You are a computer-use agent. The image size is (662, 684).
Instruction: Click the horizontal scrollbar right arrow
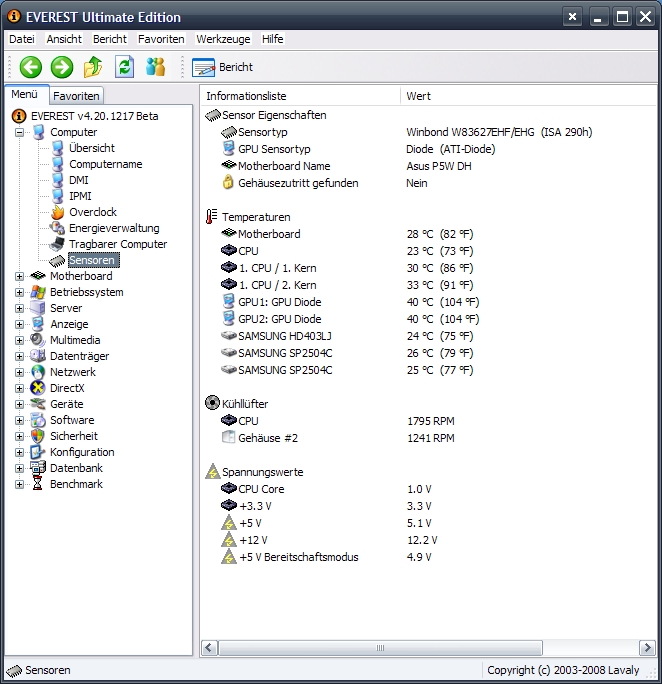click(647, 648)
